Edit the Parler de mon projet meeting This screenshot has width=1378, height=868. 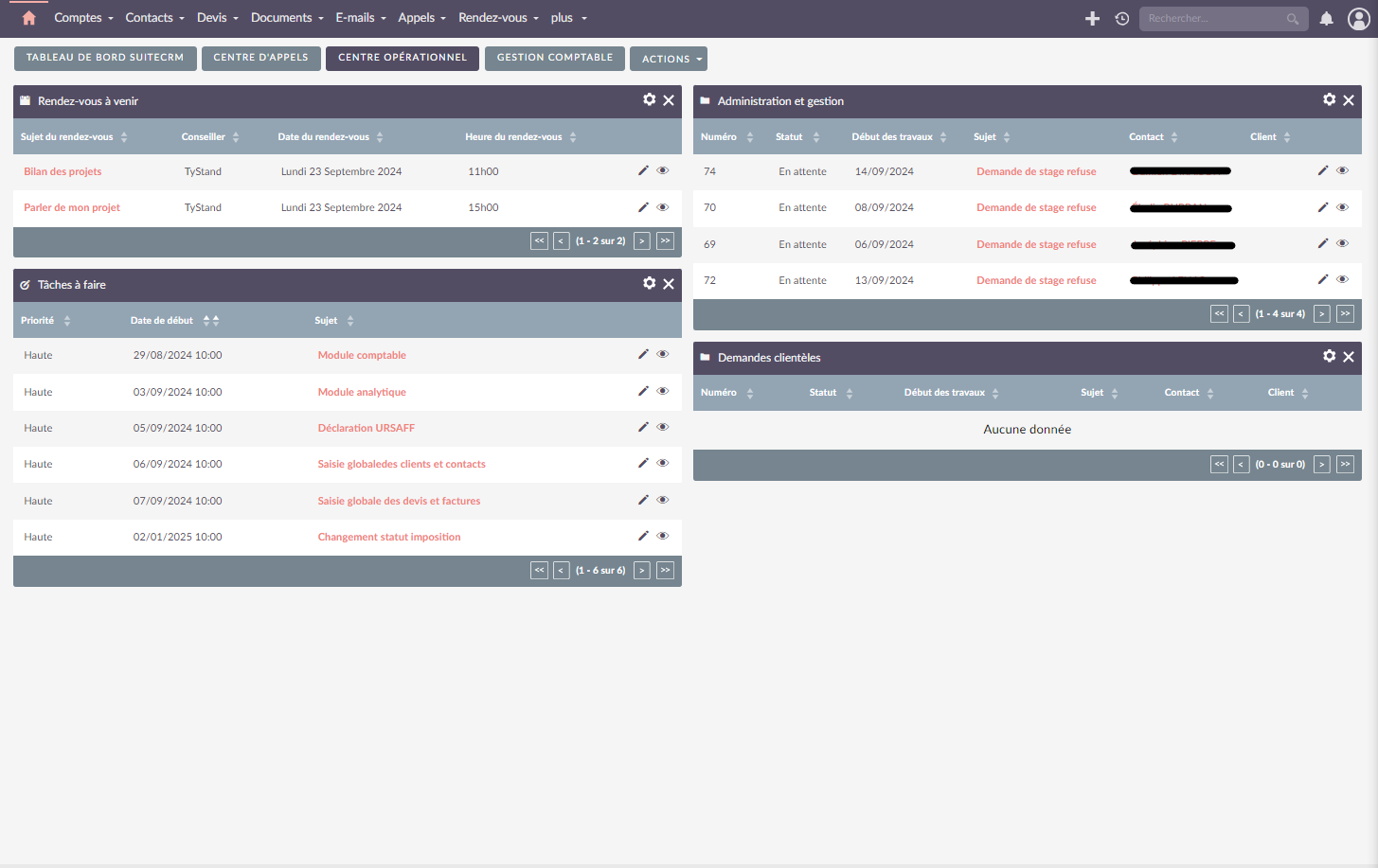coord(643,206)
